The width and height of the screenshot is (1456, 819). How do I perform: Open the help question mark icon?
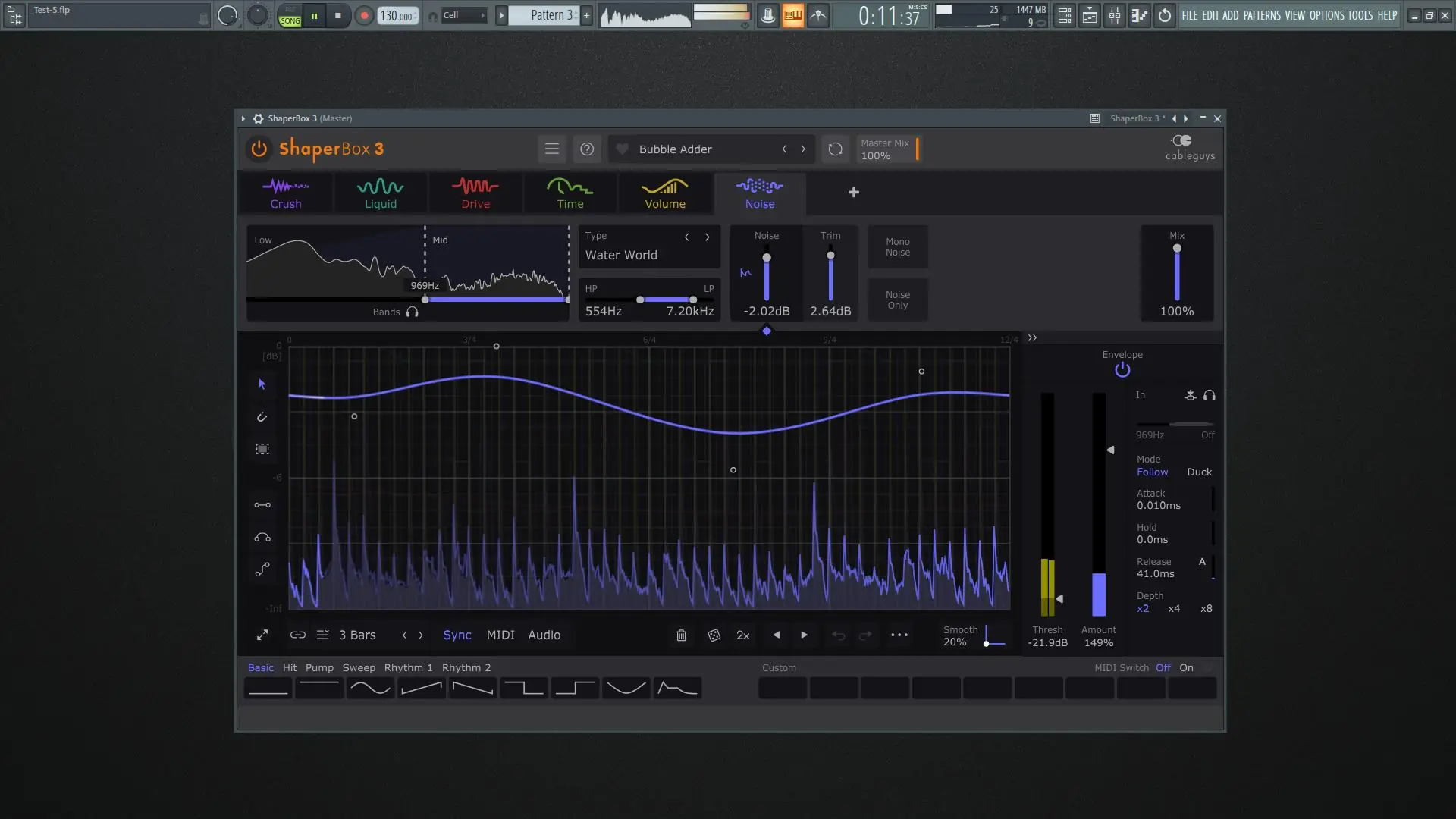coord(587,149)
